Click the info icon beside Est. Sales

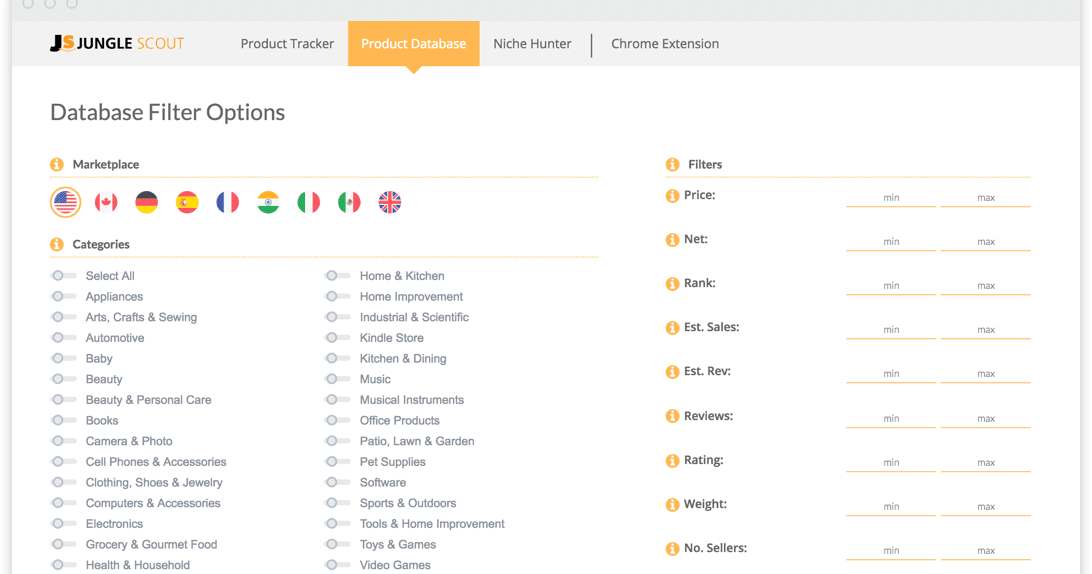(672, 327)
